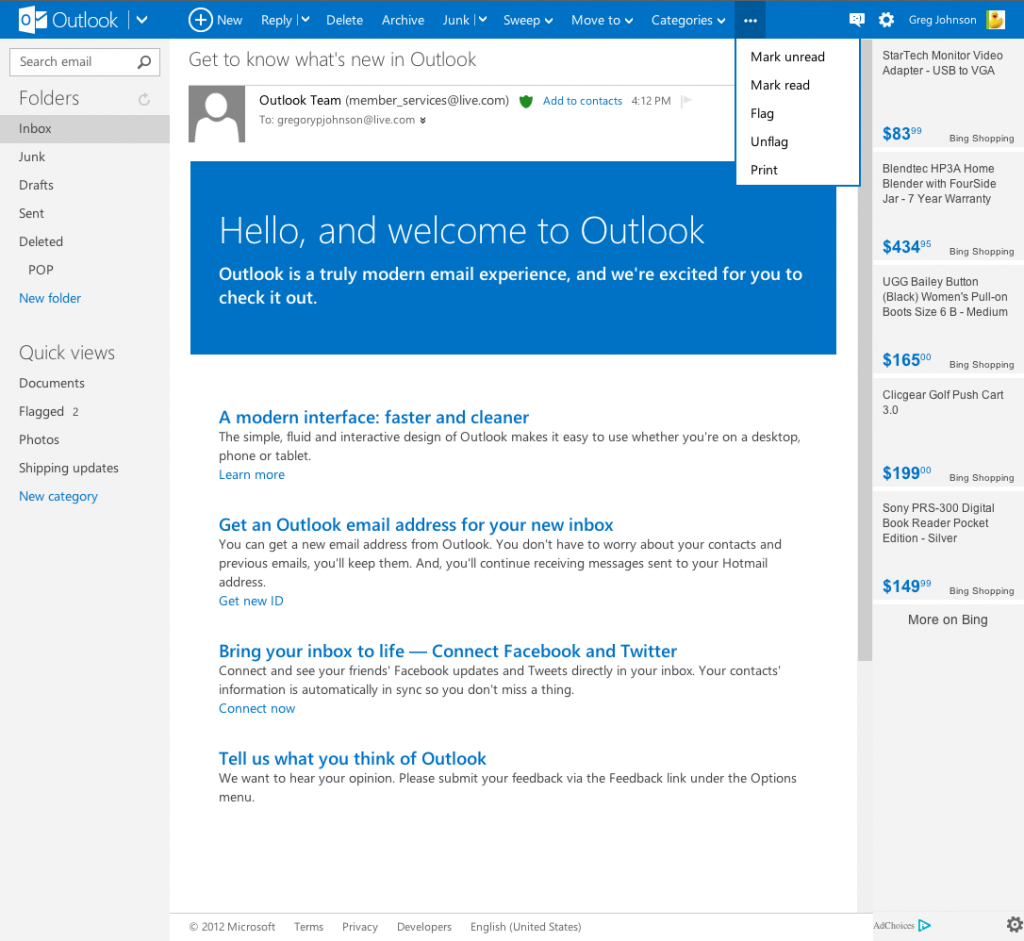Open the Settings gear in top bar
The image size is (1024, 941).
[x=886, y=19]
